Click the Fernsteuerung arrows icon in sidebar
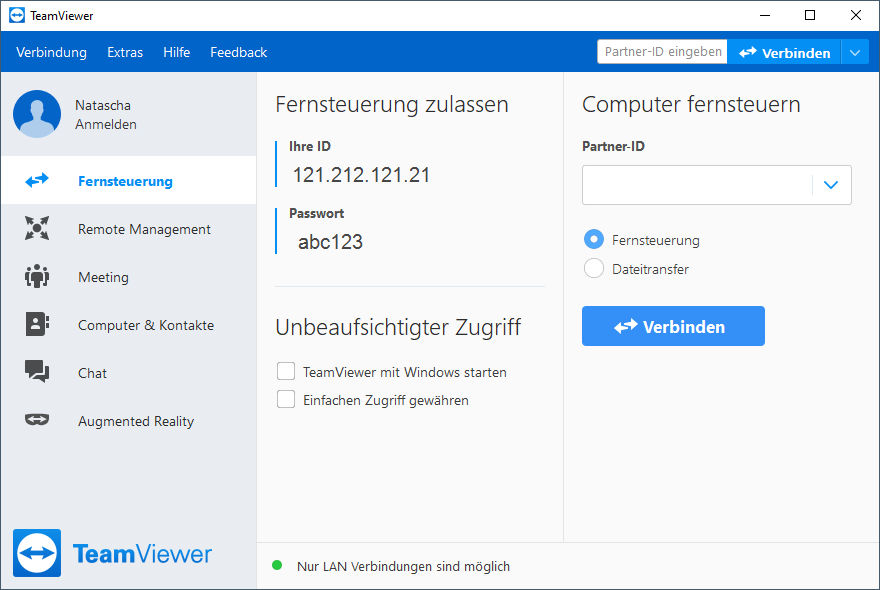 (x=37, y=180)
